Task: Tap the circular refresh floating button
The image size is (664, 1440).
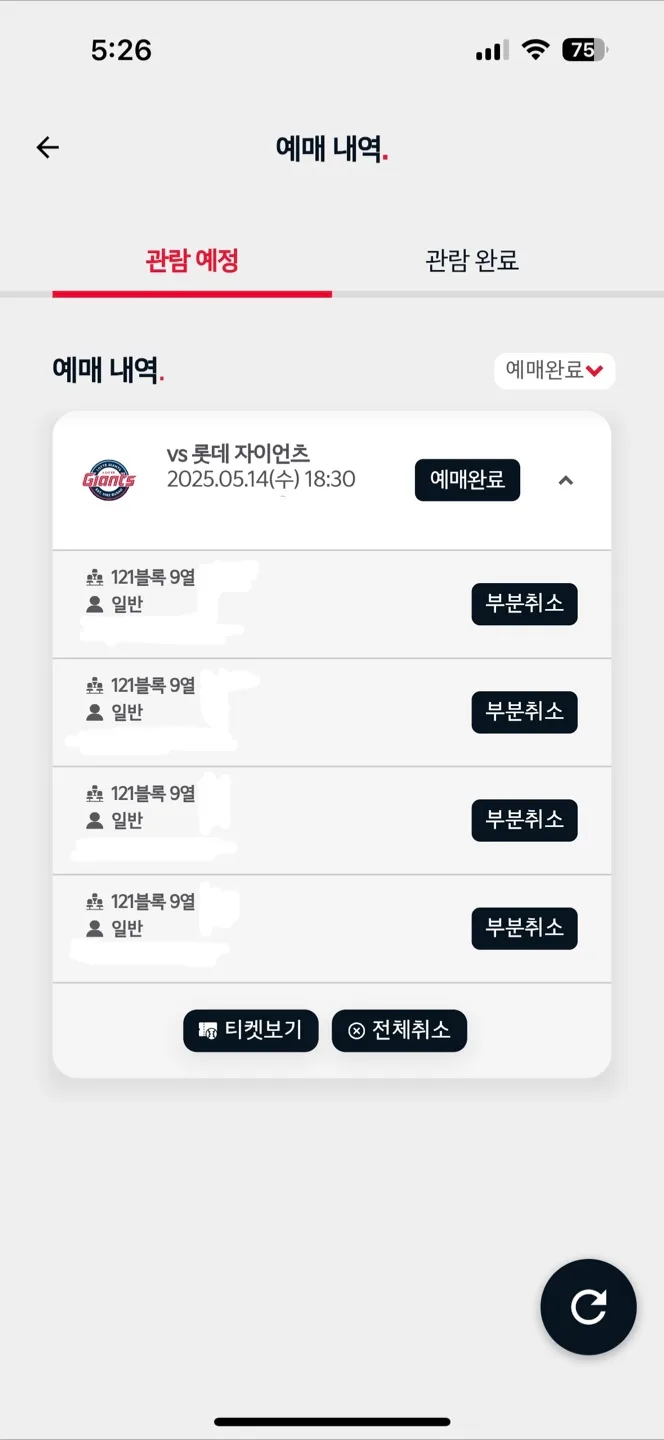Action: tap(588, 1306)
